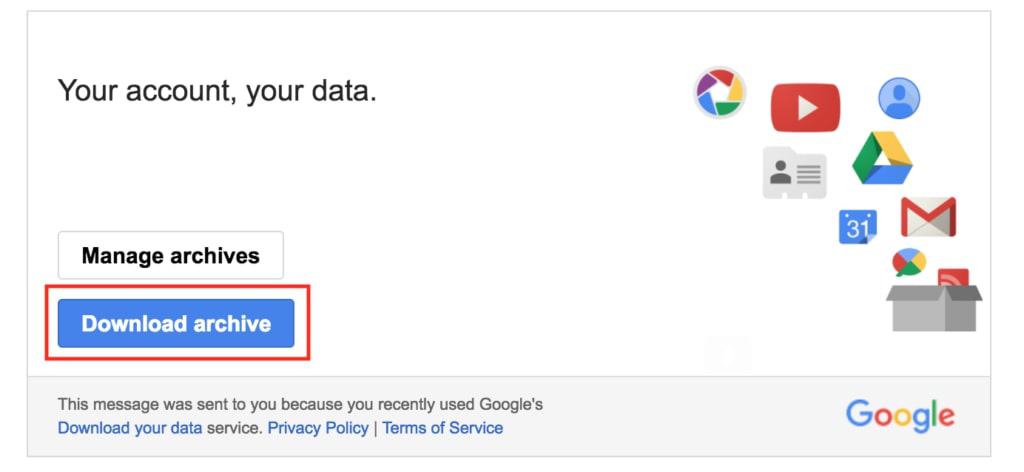Click the Google logo in footer
This screenshot has width=1024, height=472.
900,416
